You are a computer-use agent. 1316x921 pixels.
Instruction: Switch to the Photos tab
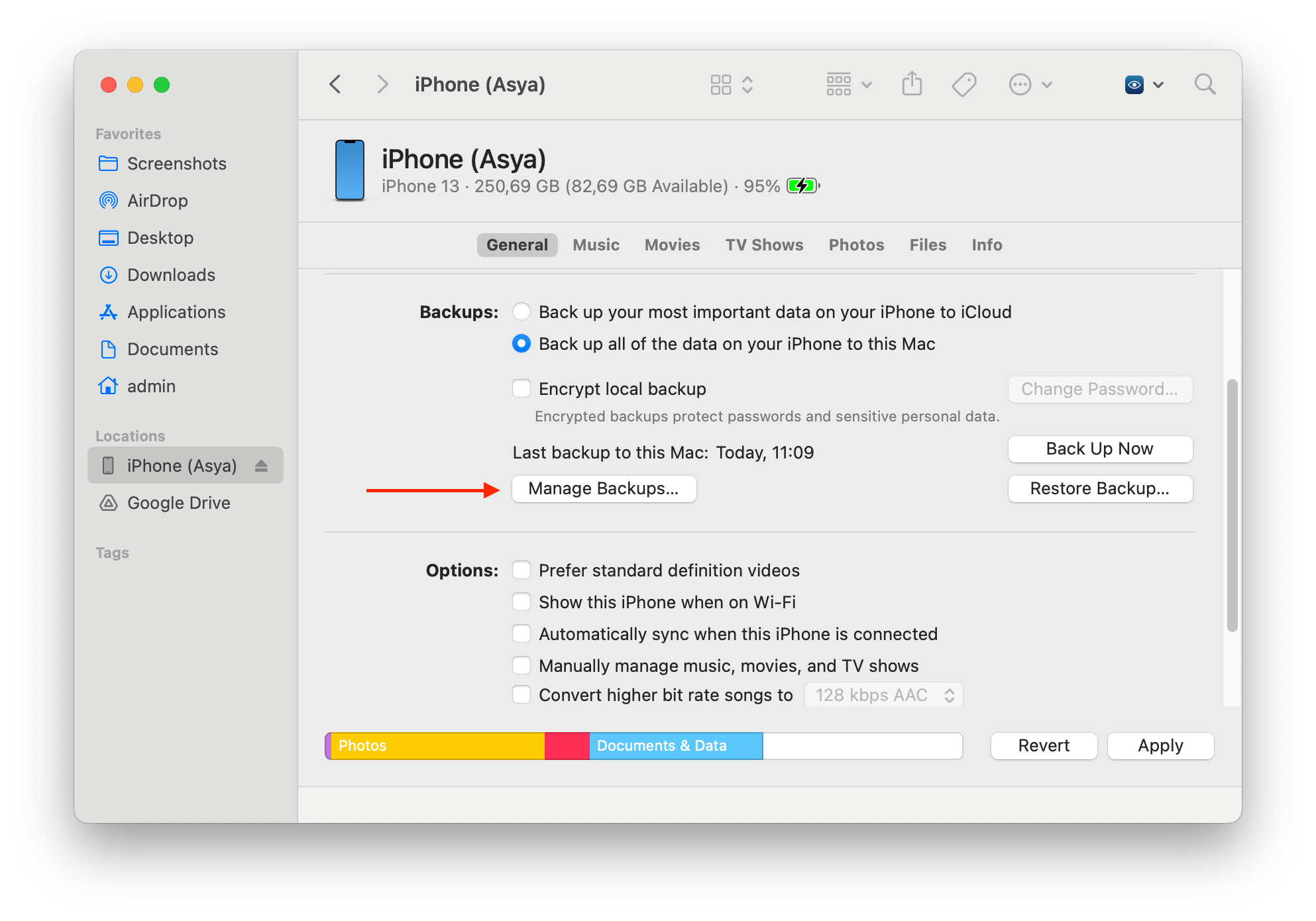[855, 244]
